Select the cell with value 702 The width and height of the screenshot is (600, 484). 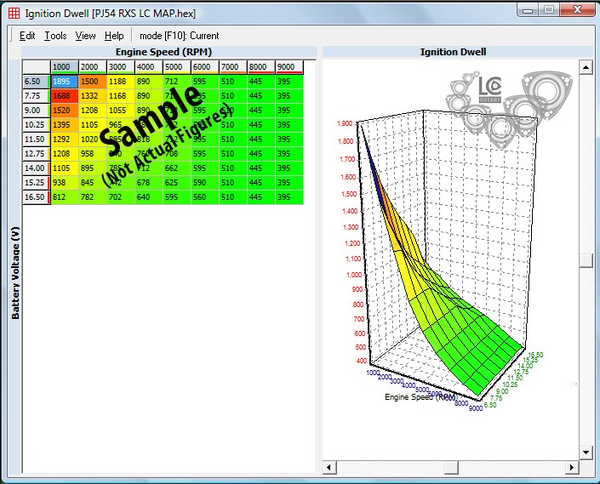click(x=121, y=197)
